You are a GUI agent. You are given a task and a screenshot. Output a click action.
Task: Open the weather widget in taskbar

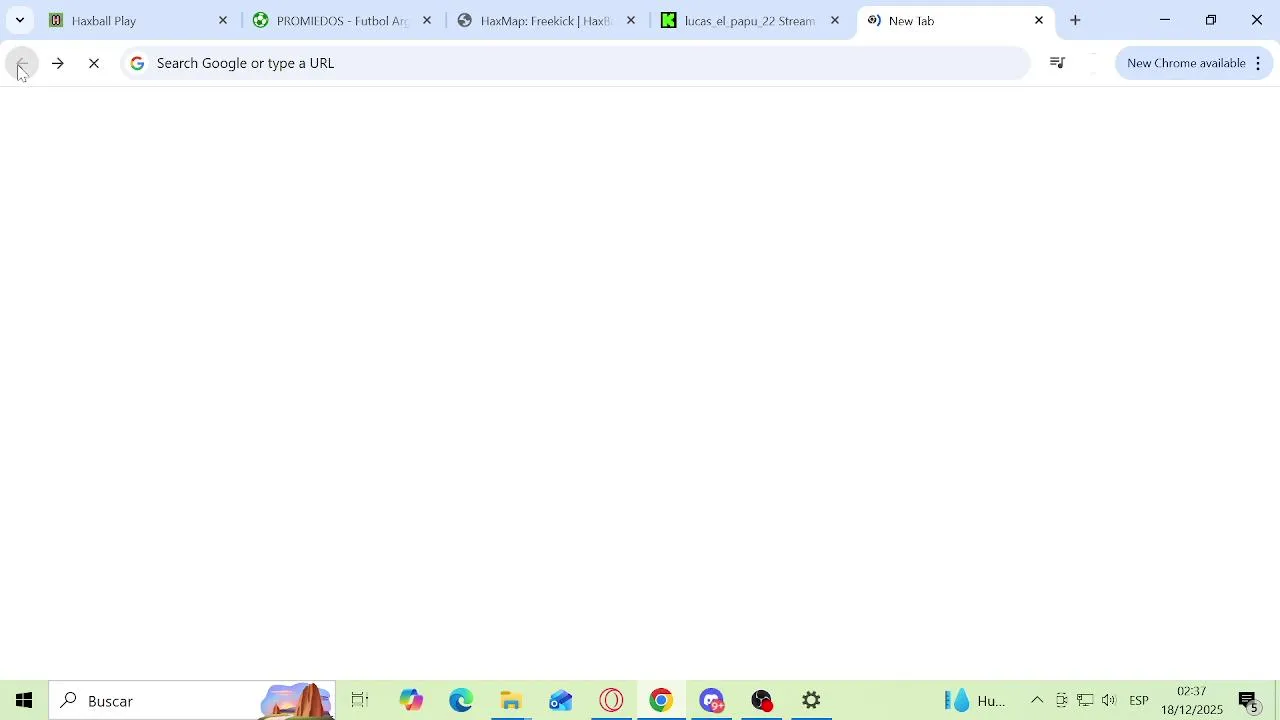tap(974, 701)
